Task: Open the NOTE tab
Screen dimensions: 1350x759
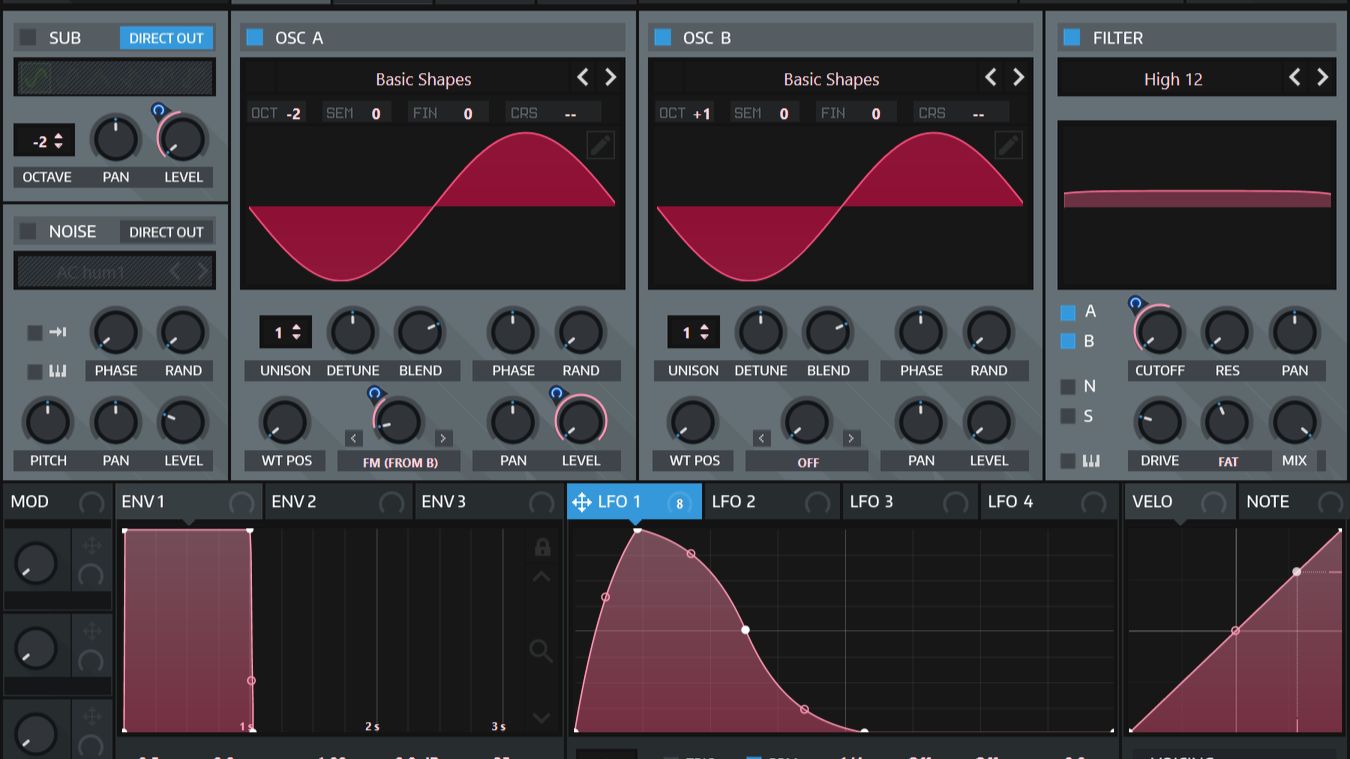Action: [1295, 502]
